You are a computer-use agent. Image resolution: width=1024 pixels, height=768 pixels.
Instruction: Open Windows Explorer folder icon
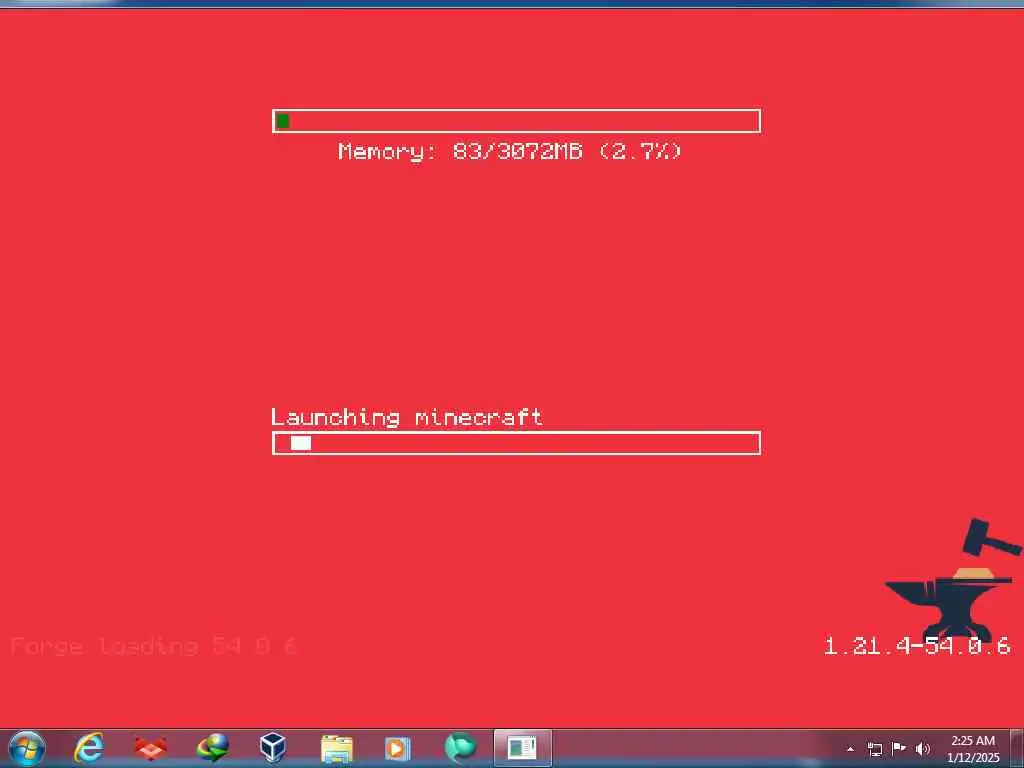pyautogui.click(x=336, y=748)
